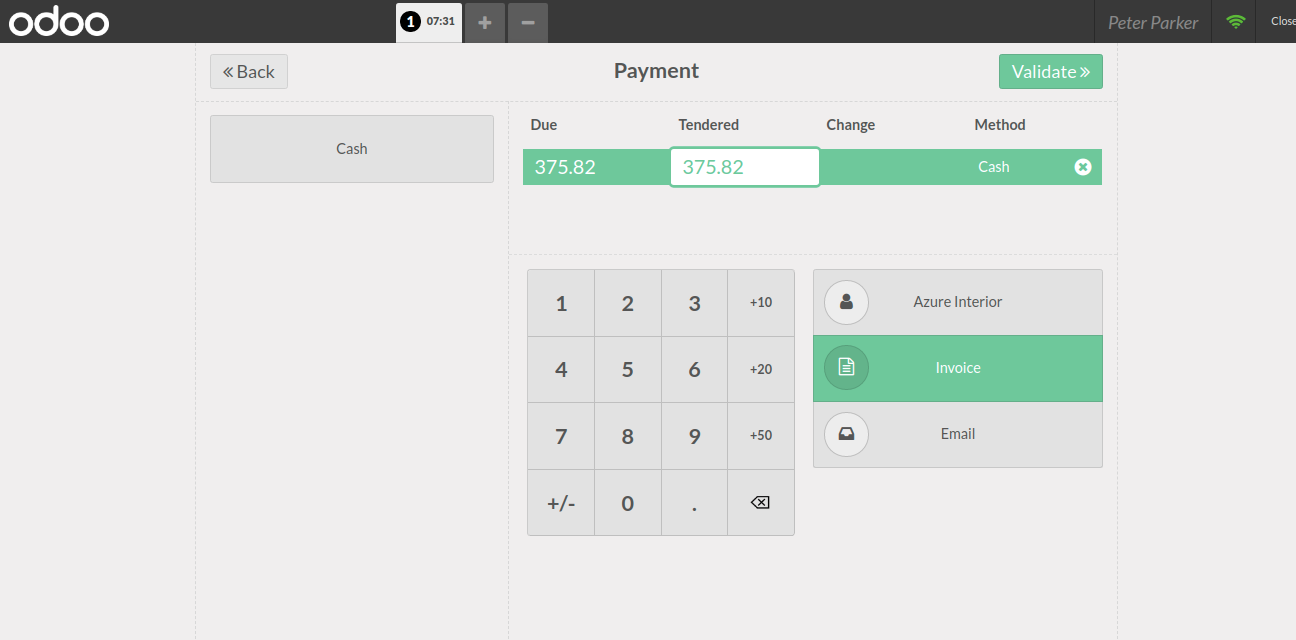Switch to order tab 1

(x=429, y=21)
